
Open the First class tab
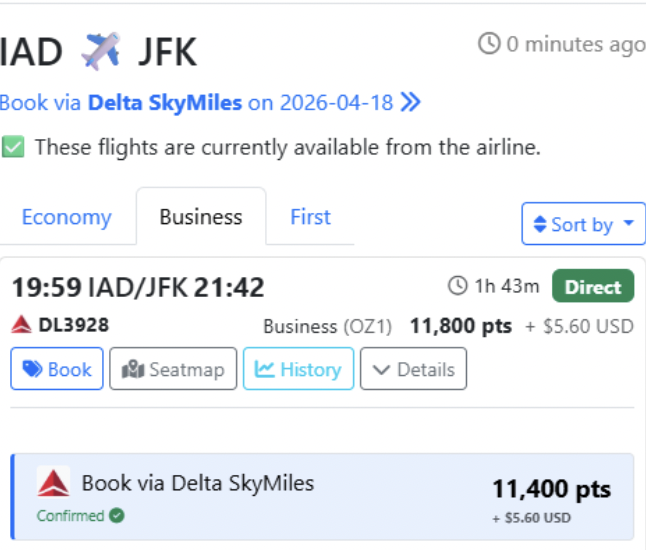pyautogui.click(x=310, y=217)
